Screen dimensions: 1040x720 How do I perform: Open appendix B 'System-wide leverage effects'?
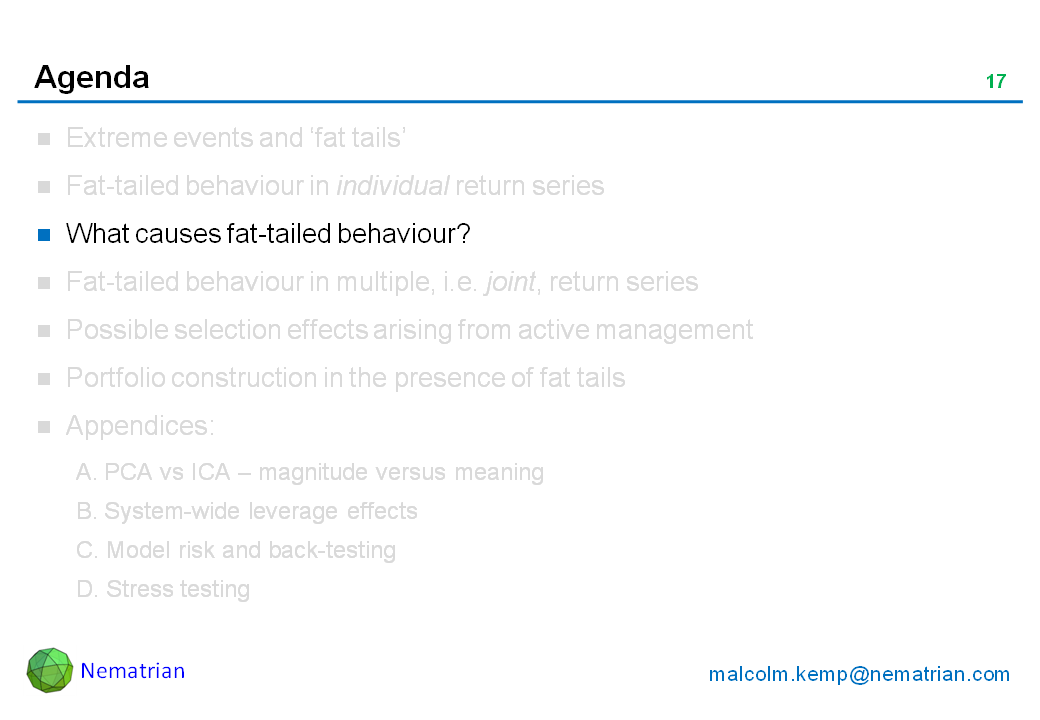coord(247,511)
